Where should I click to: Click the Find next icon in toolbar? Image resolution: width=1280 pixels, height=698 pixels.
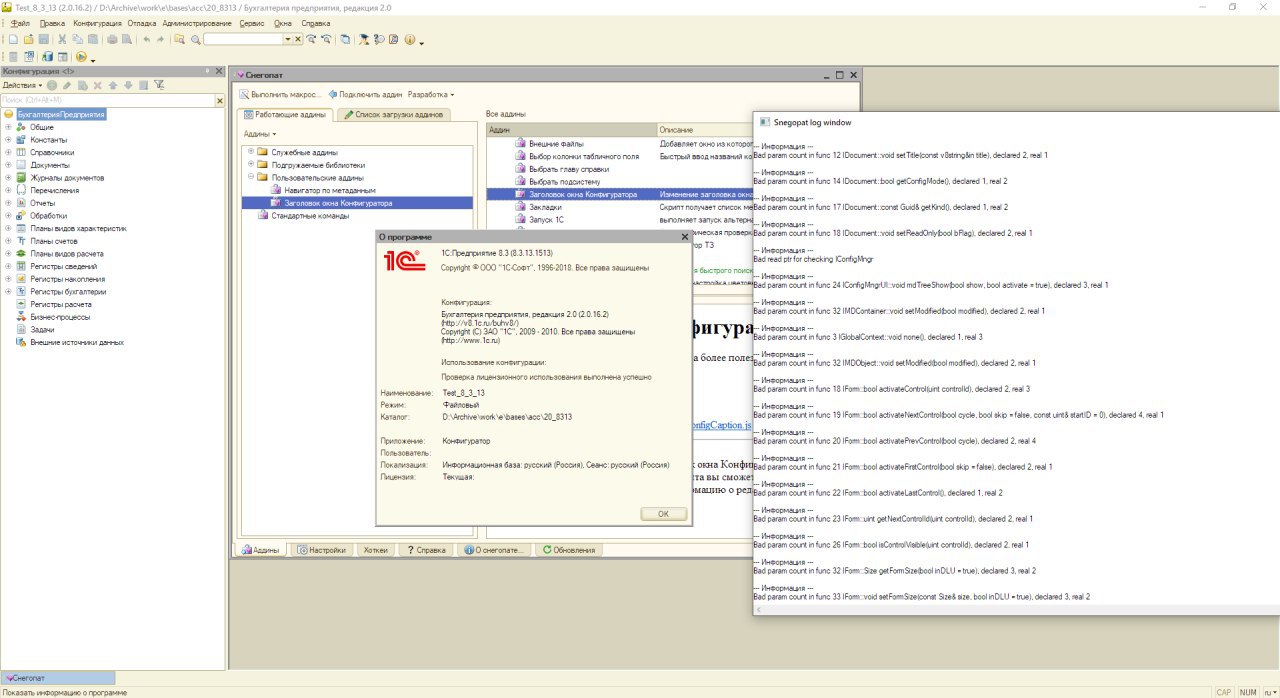pyautogui.click(x=311, y=39)
